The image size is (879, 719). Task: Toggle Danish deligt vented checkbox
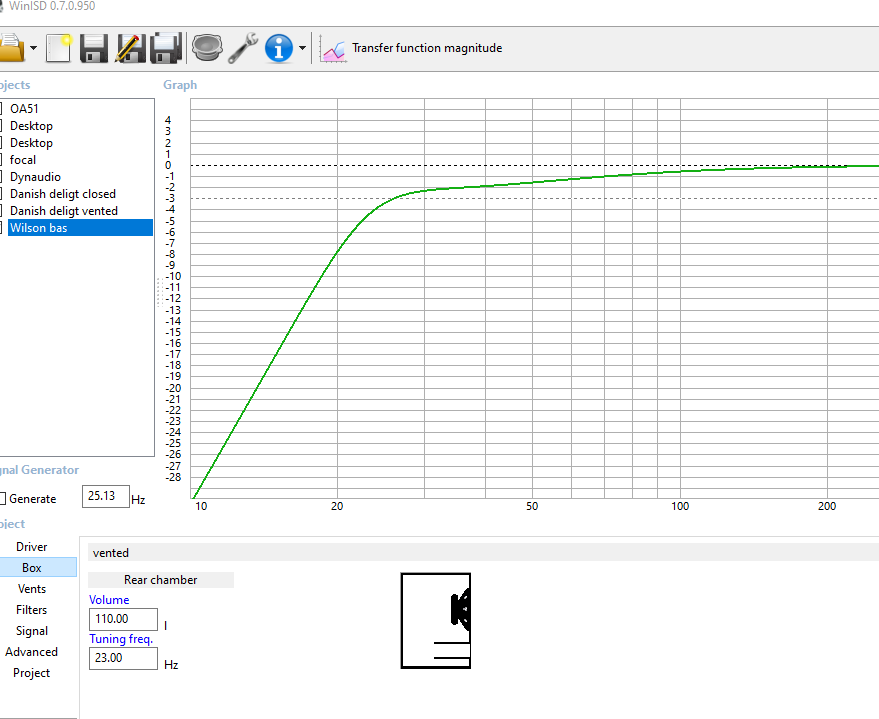tap(2, 211)
